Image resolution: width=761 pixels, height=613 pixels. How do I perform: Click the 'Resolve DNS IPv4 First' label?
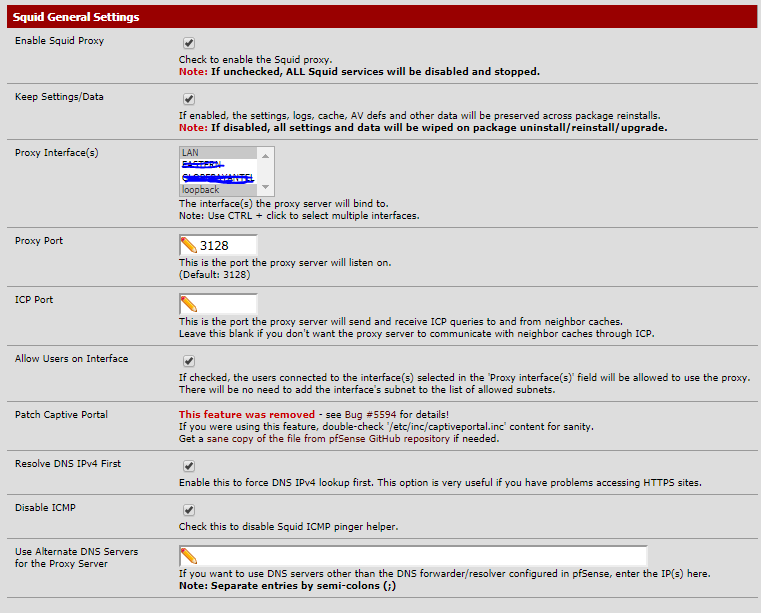(x=68, y=464)
